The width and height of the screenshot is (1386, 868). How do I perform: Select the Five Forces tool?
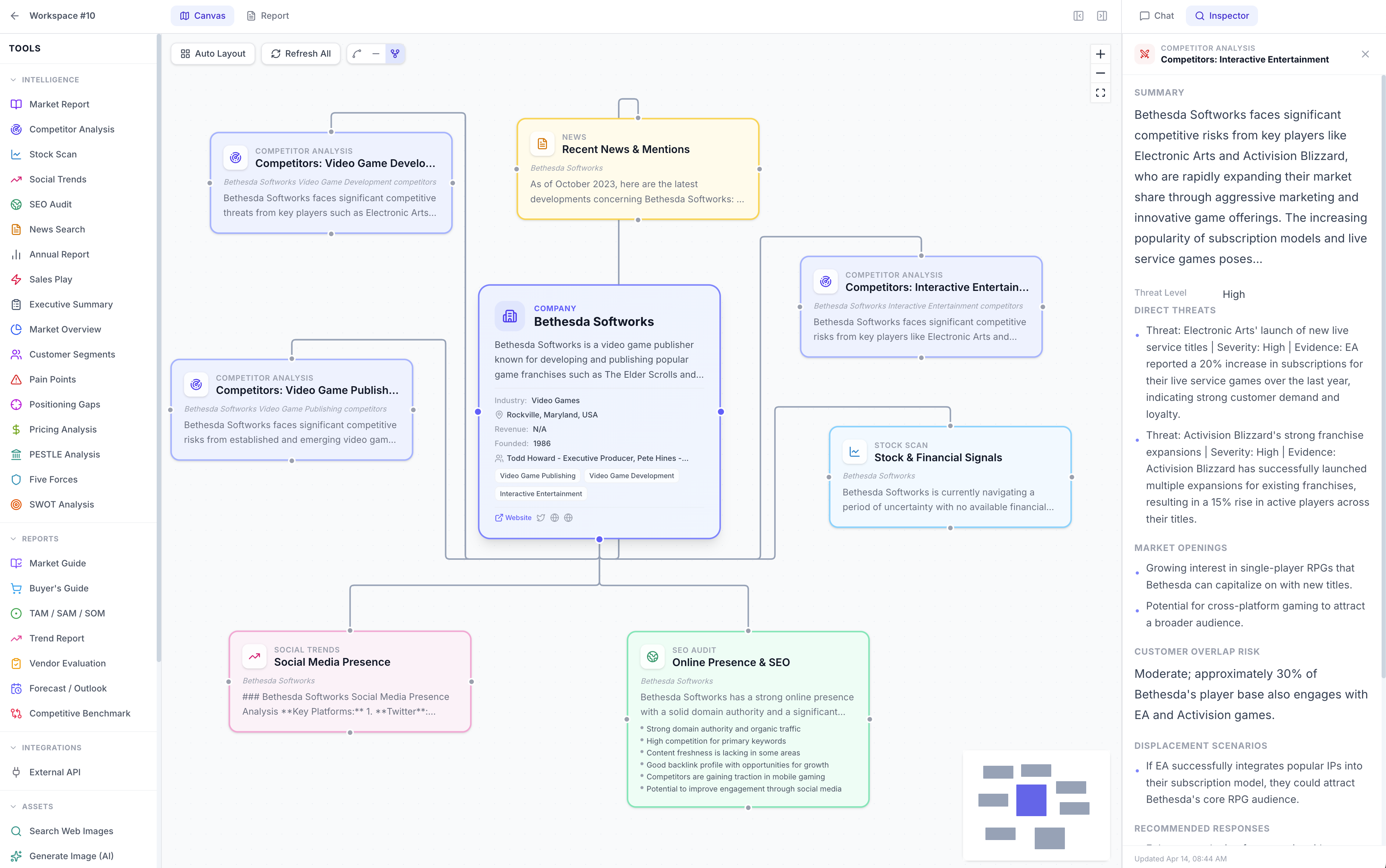53,479
